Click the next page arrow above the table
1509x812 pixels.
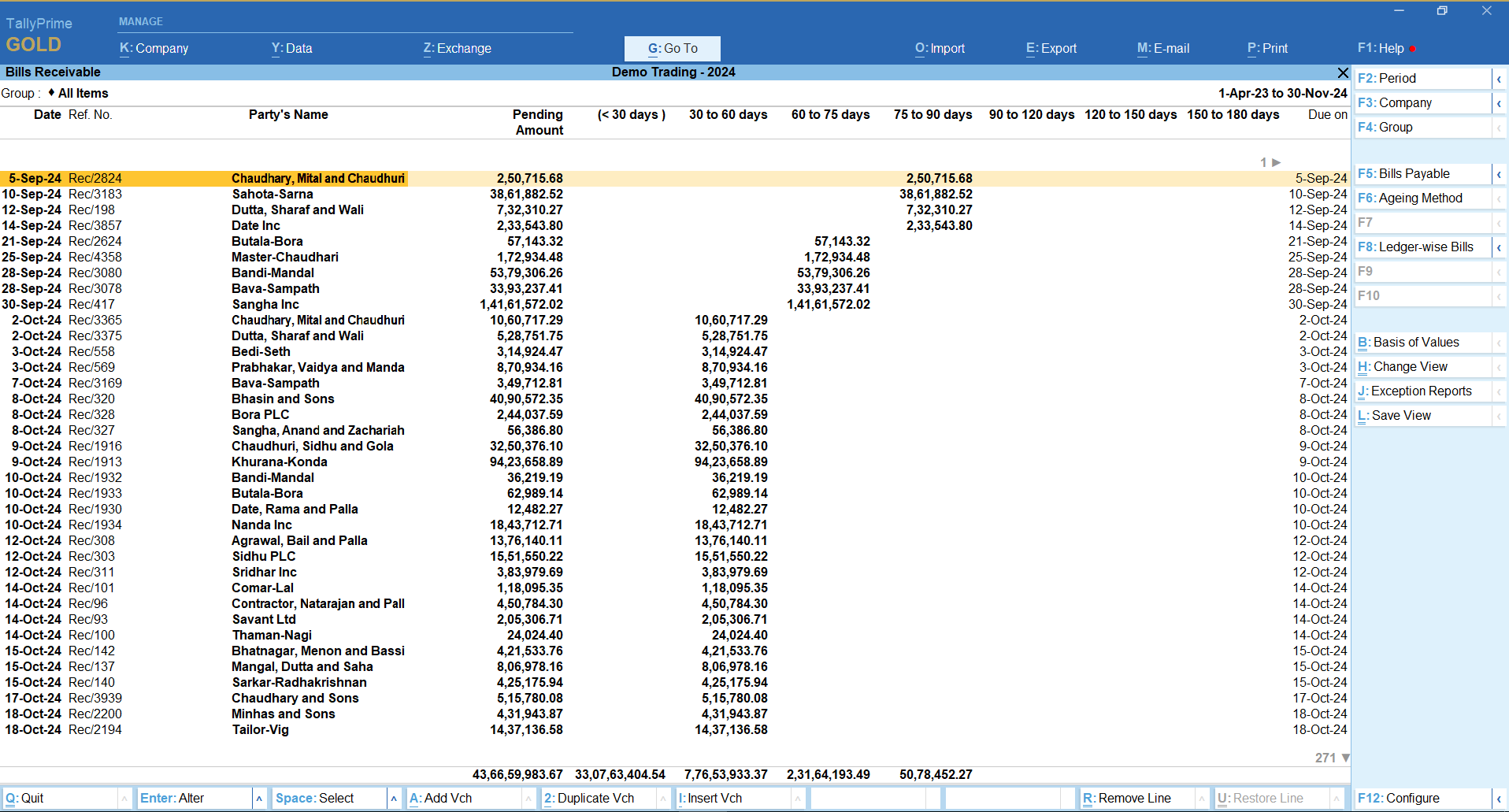click(1276, 163)
